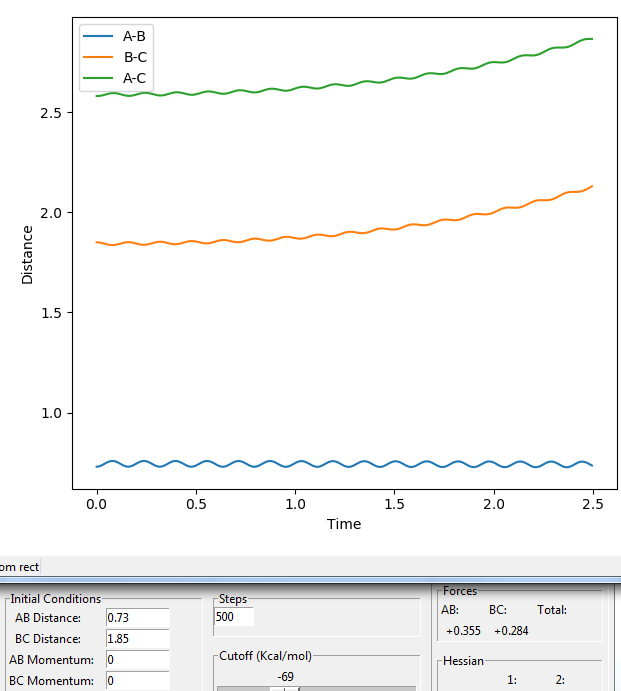Click the Initial Conditions group heading
This screenshot has width=621, height=691.
pyautogui.click(x=56, y=599)
